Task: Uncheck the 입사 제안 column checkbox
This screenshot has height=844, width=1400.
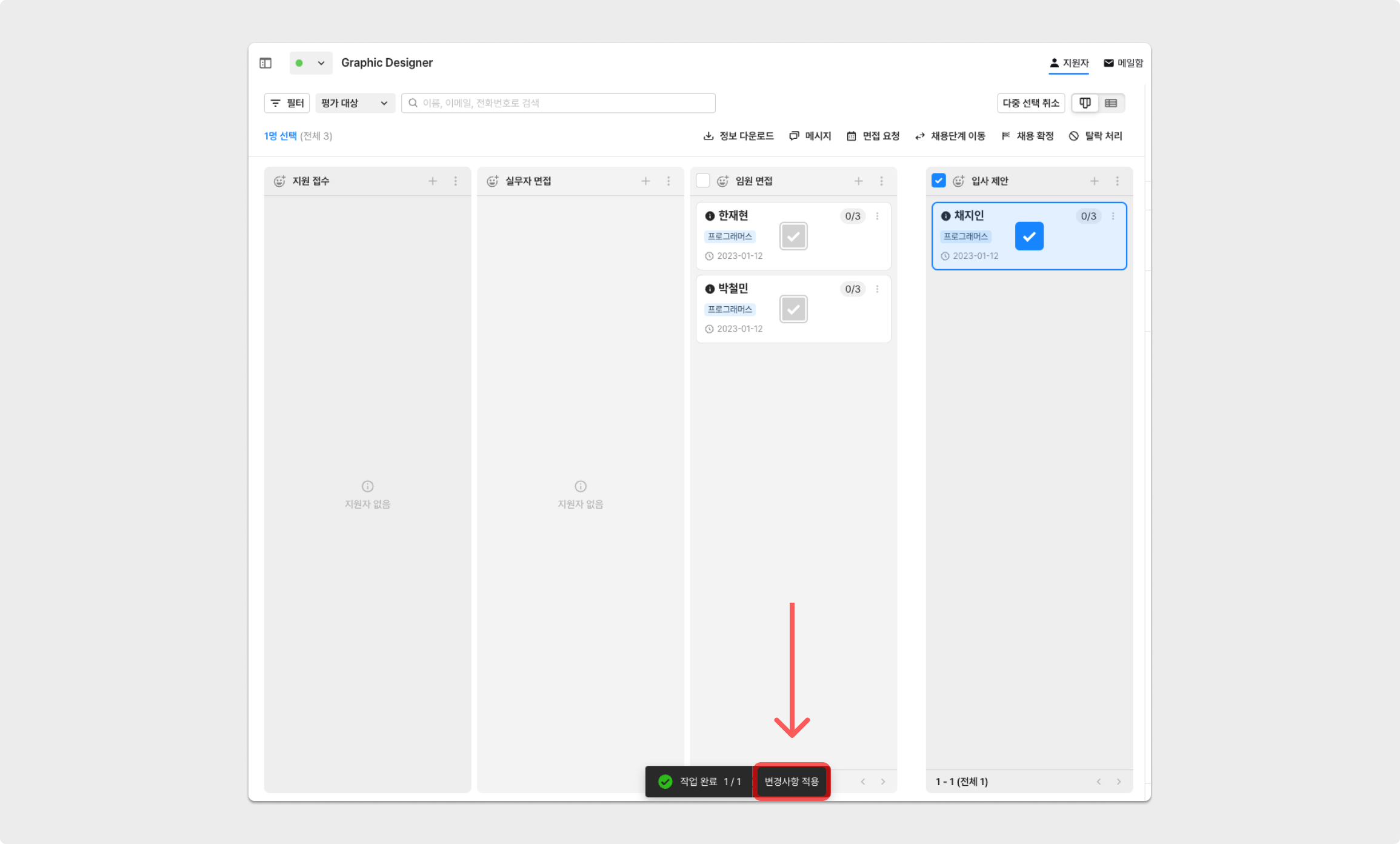Action: 939,181
